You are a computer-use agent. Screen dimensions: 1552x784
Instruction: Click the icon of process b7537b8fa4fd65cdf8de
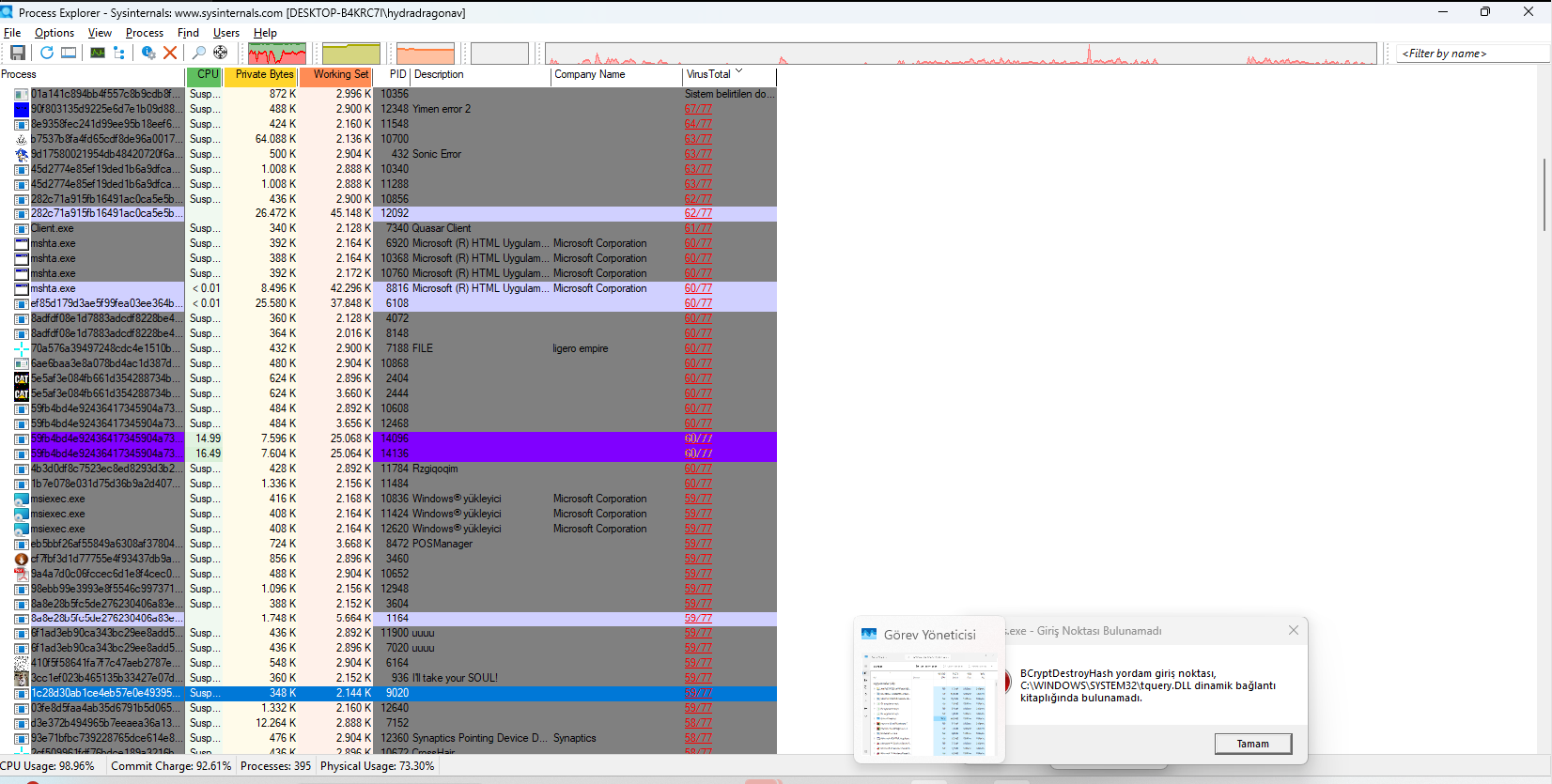coord(22,139)
